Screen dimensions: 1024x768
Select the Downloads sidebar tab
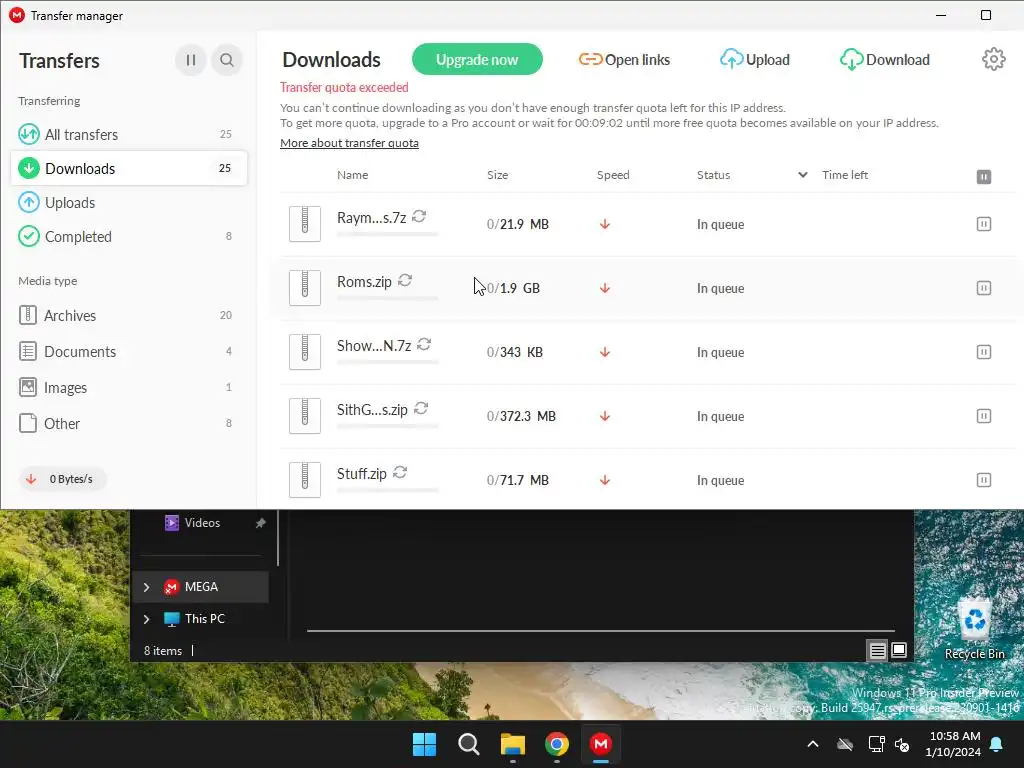[x=129, y=168]
